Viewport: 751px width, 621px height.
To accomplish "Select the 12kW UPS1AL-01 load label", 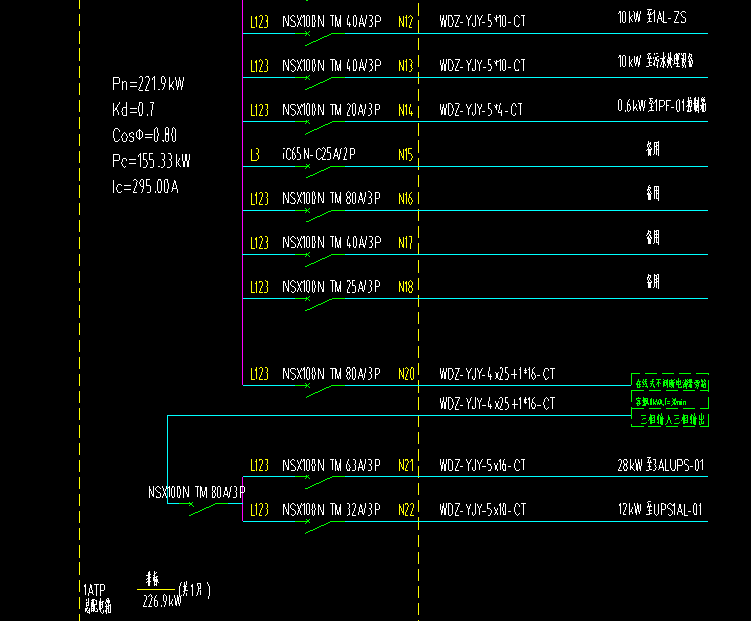I will [x=660, y=509].
